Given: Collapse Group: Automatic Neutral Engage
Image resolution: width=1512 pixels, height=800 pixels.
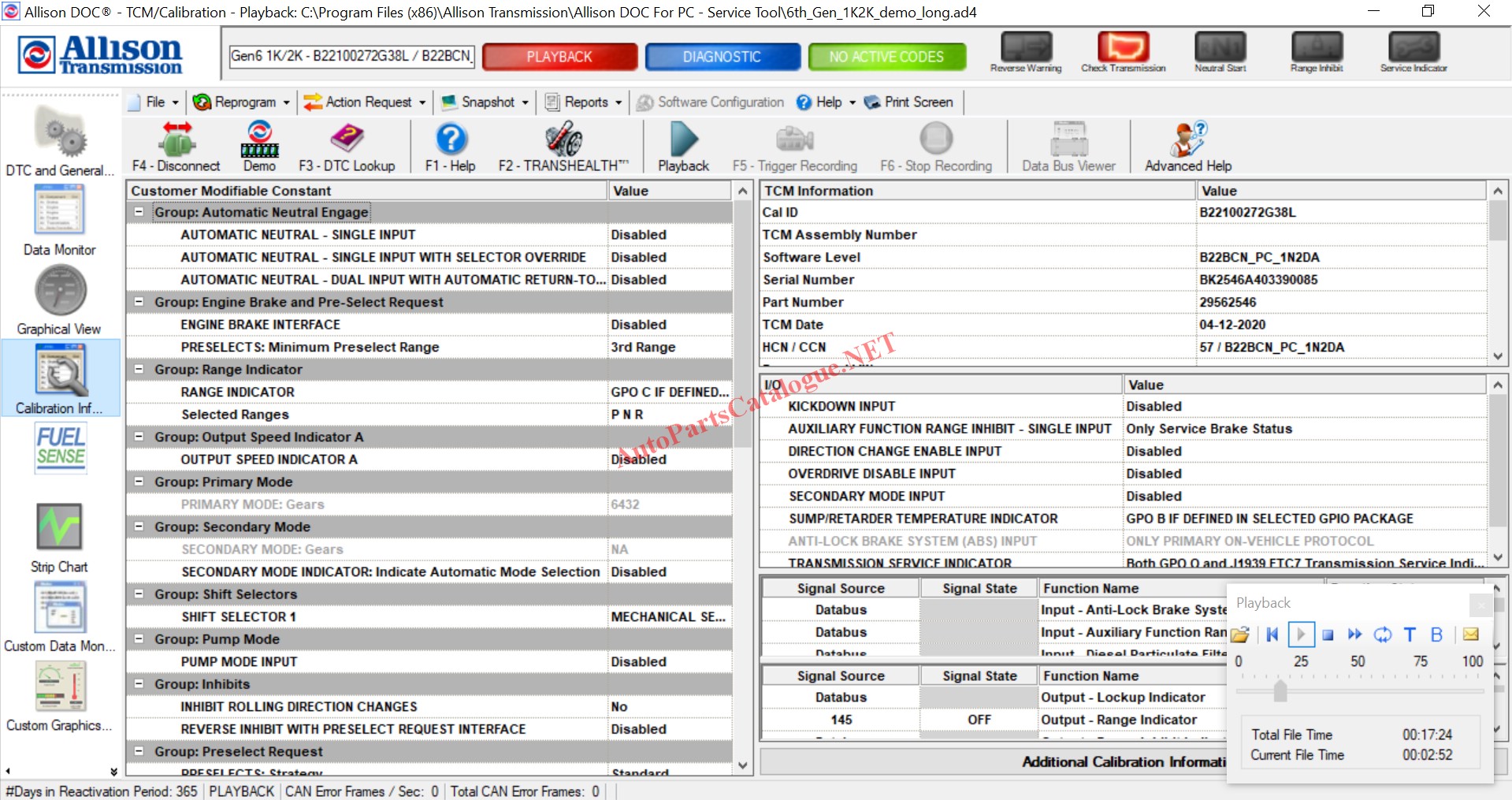Looking at the screenshot, I should [x=139, y=212].
